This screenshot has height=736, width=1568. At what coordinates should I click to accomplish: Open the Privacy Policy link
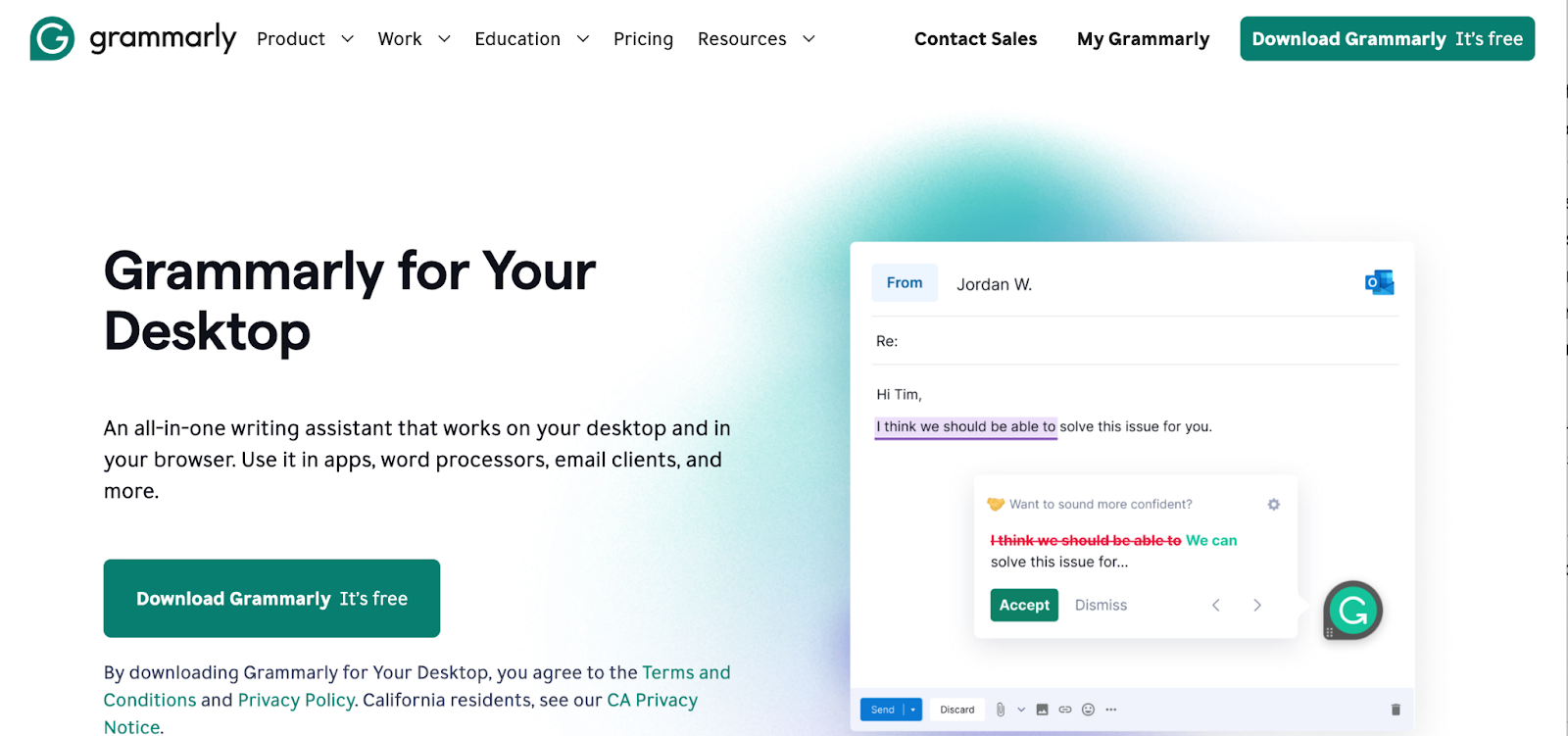coord(296,700)
